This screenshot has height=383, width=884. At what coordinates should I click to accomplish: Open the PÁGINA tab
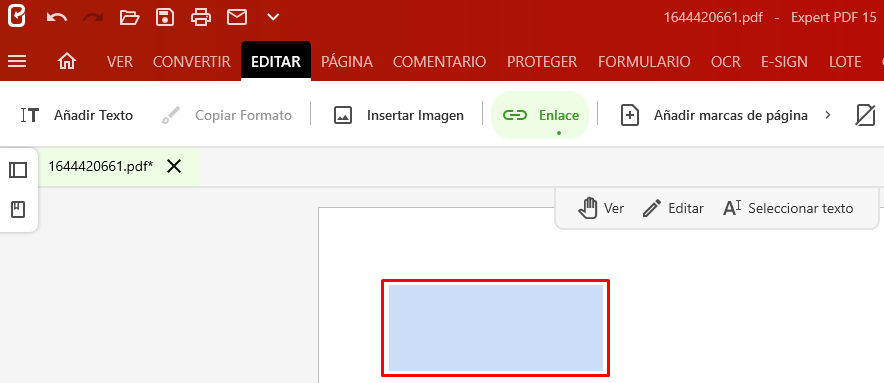click(x=347, y=61)
